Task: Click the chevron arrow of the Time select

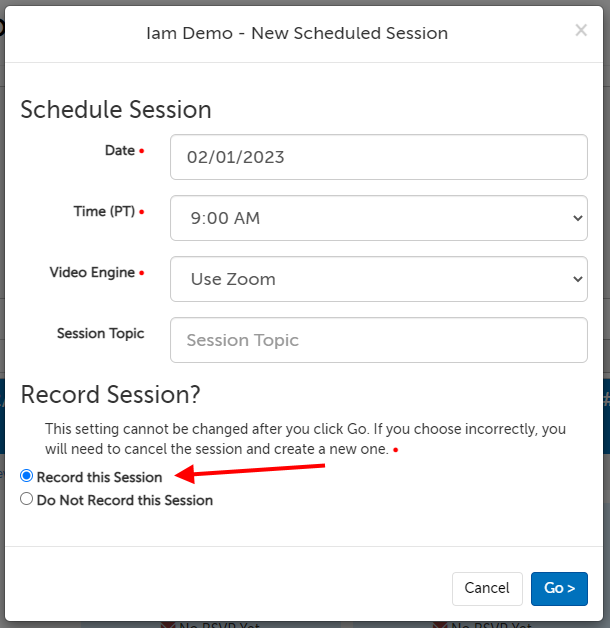Action: 577,218
